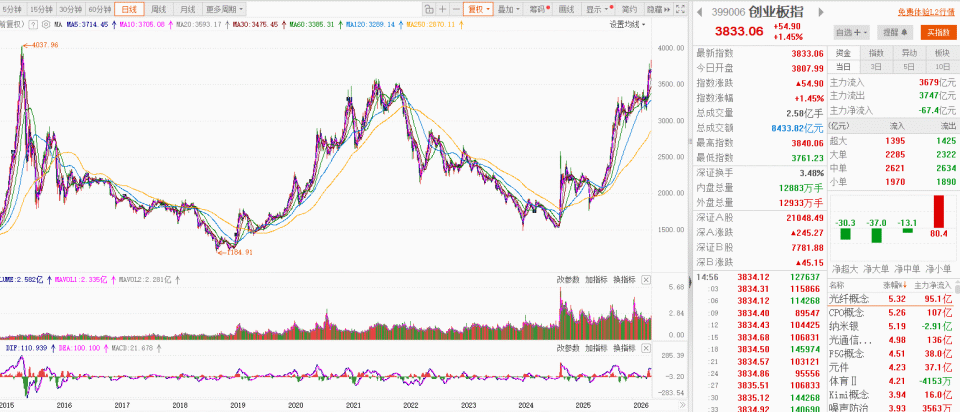Zoom out chart with minus icon

(456, 9)
